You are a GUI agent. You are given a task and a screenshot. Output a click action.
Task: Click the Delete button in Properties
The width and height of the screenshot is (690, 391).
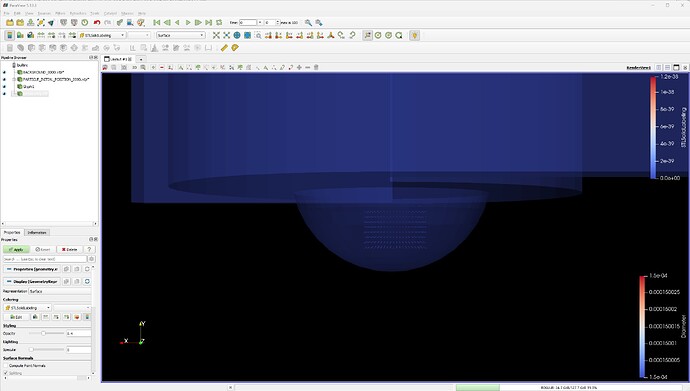[69, 249]
